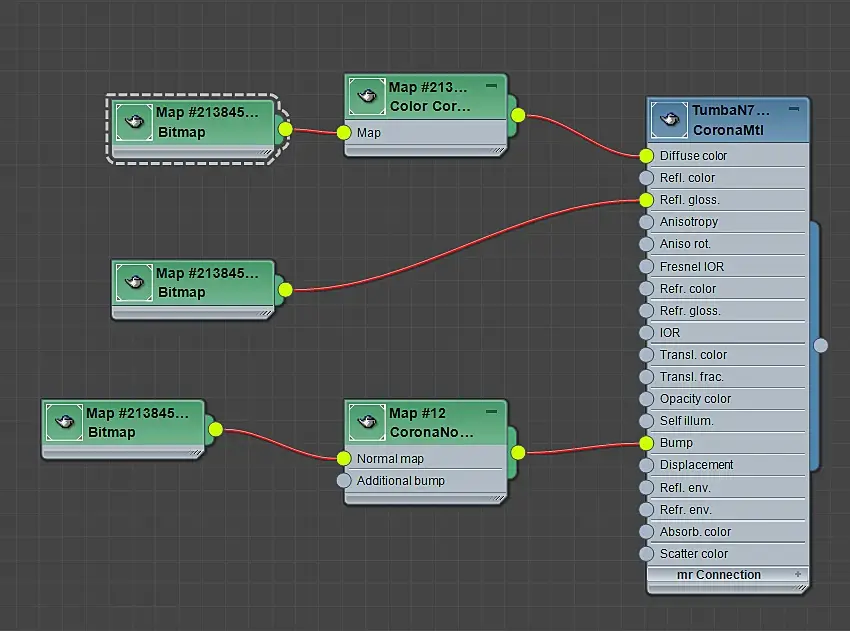The height and width of the screenshot is (631, 850).
Task: Expand the mr Connection rollout plus
Action: (798, 574)
